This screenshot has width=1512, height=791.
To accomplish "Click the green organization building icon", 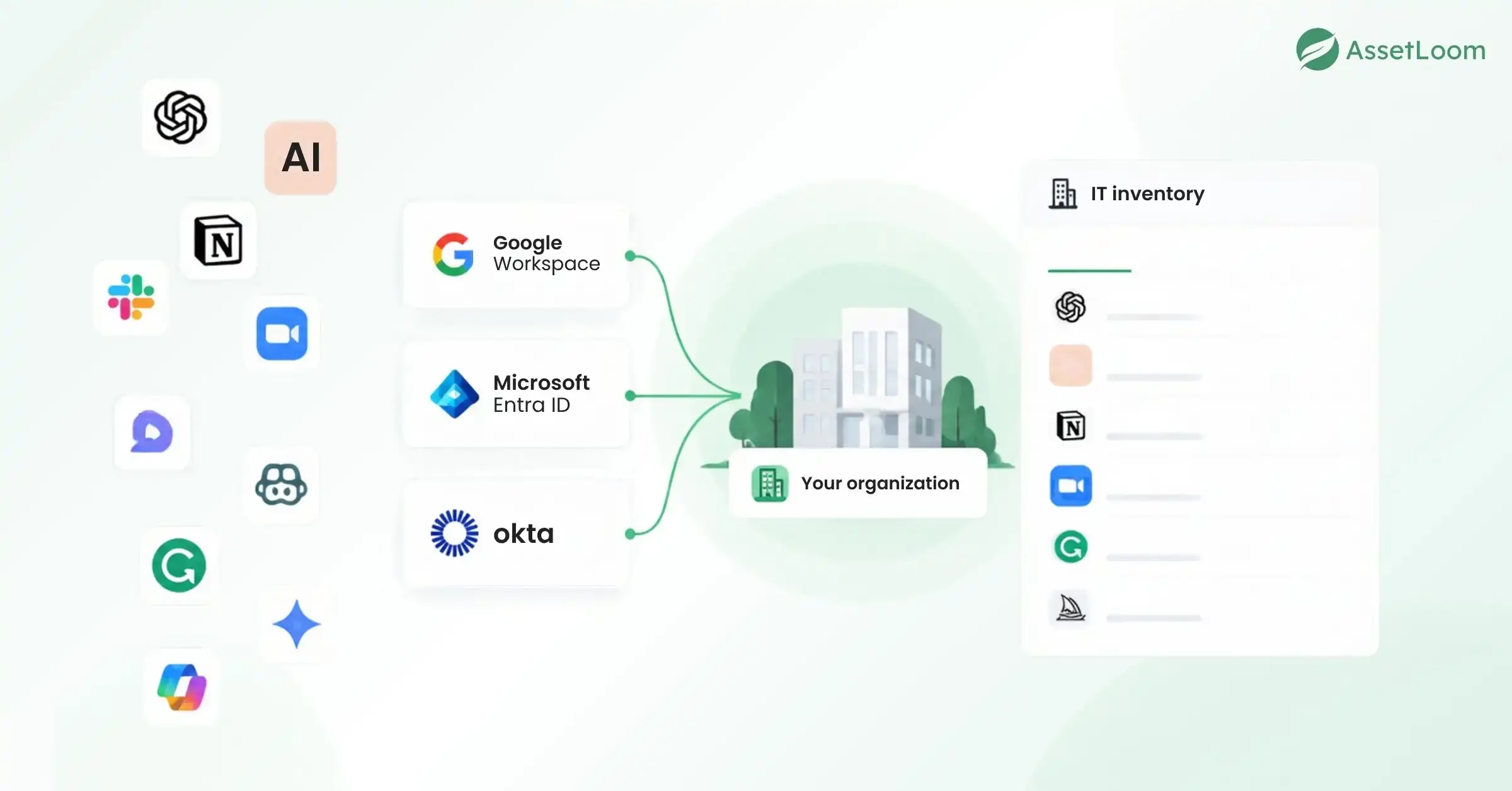I will (x=769, y=484).
